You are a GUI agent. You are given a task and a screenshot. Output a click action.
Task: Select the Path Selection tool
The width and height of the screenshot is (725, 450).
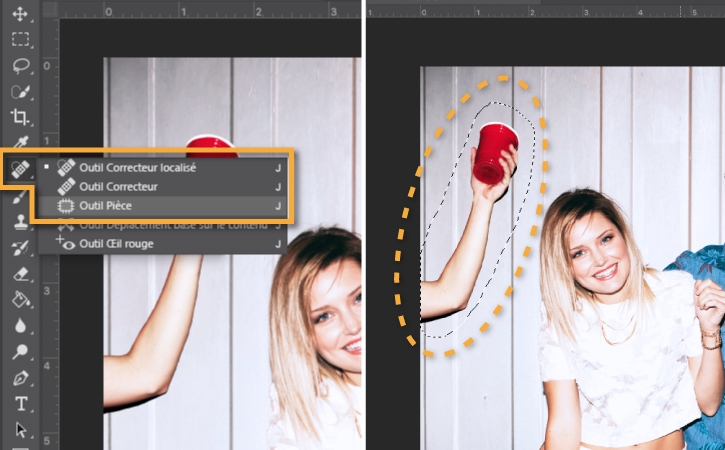21,430
